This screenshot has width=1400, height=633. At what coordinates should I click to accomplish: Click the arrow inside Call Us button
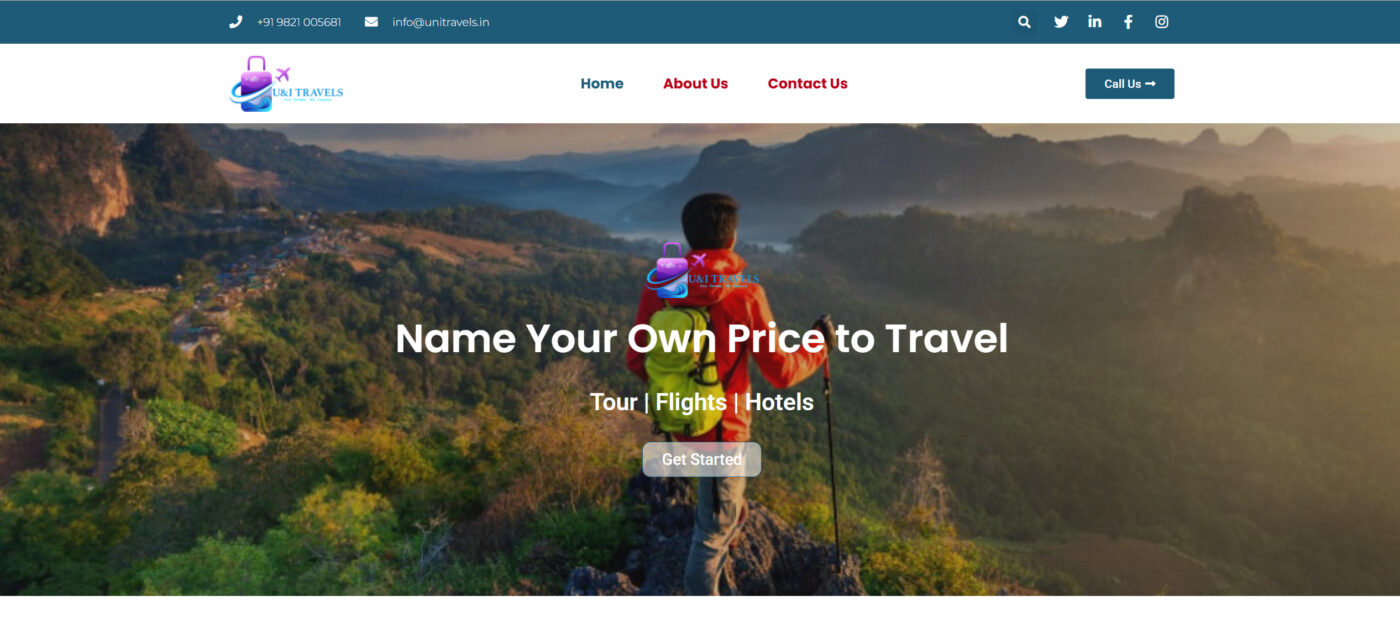[x=1150, y=84]
